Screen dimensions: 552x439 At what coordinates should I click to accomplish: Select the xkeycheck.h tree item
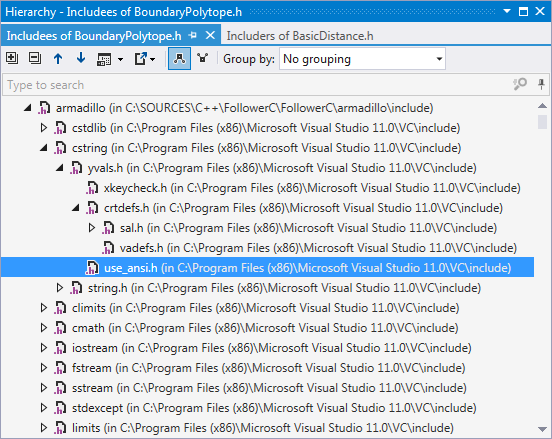pos(303,188)
